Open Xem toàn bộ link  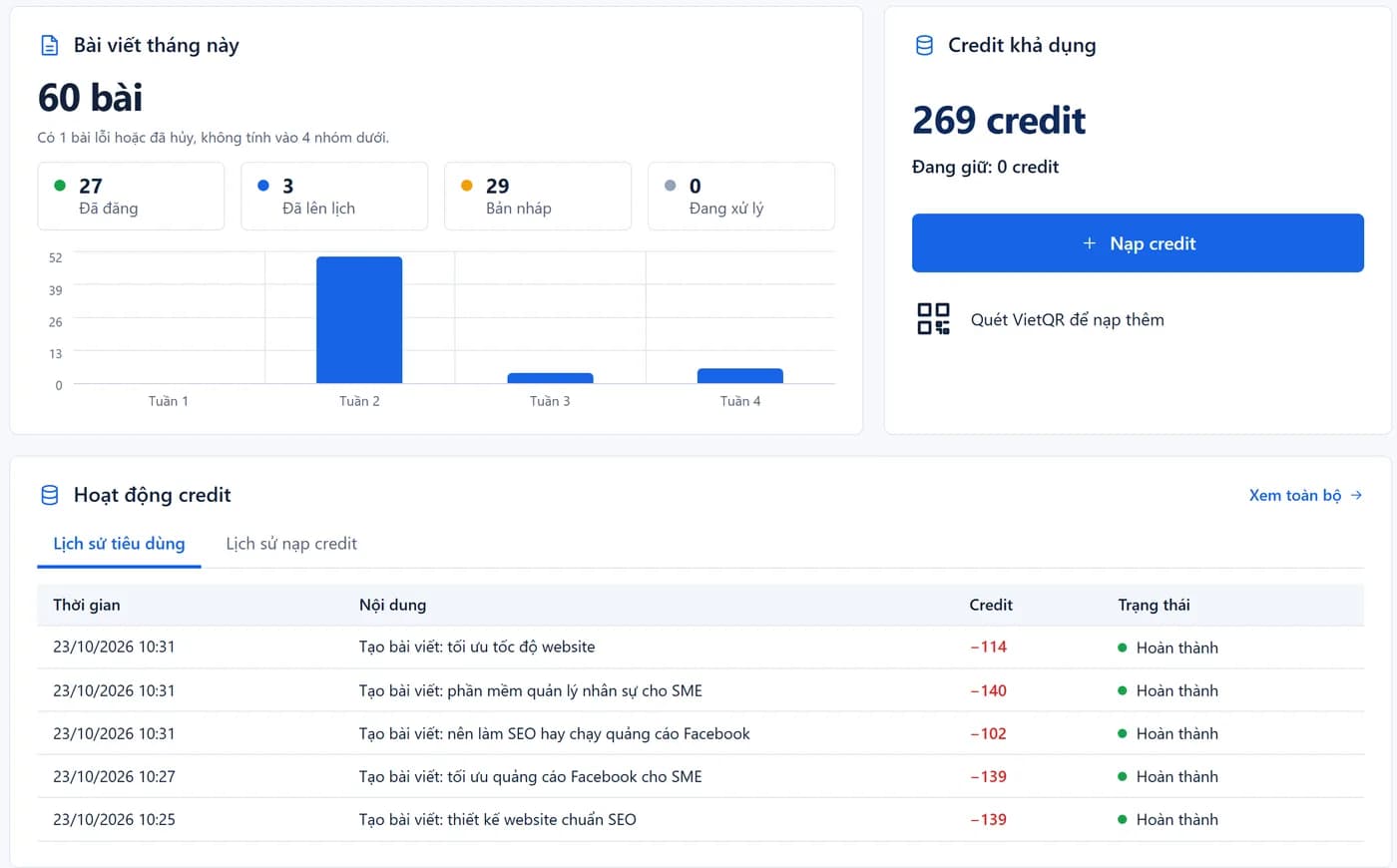pyautogui.click(x=1305, y=495)
